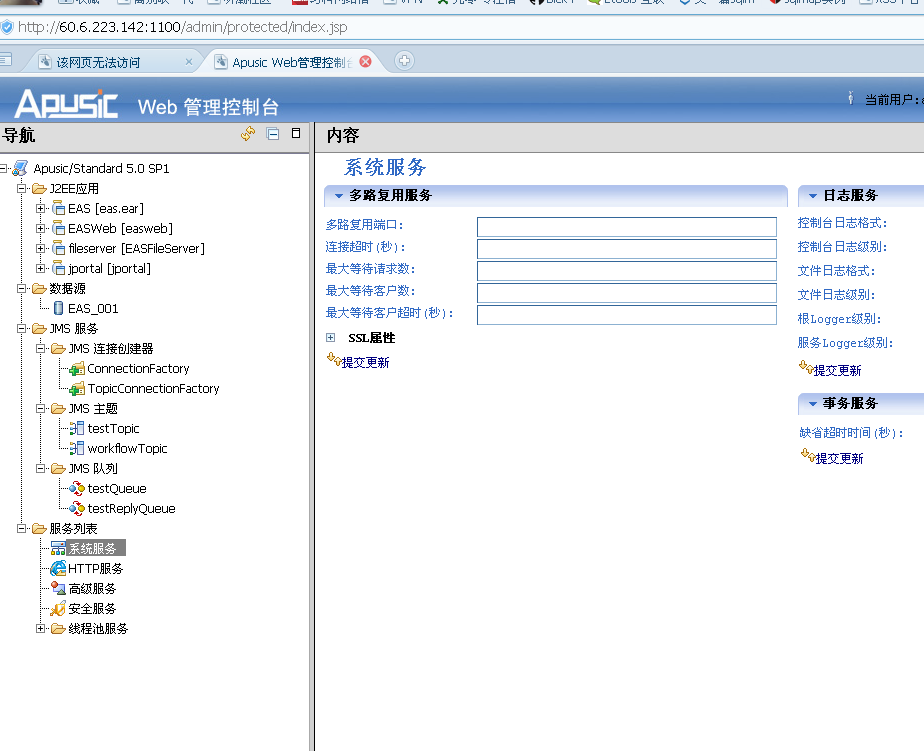The image size is (924, 751).
Task: Click the 安全服务 key icon
Action: point(58,608)
